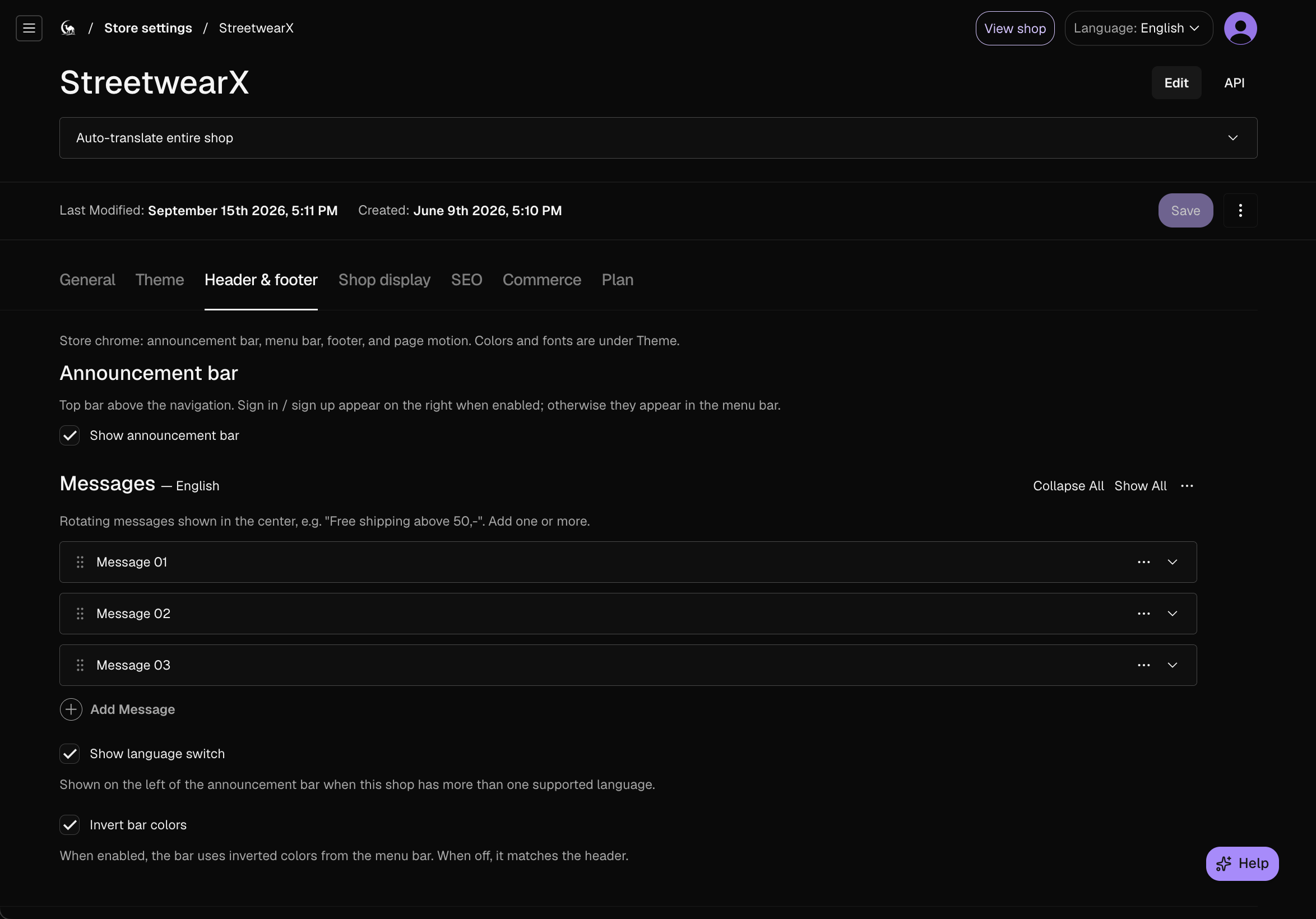Switch to the Theme tab
Viewport: 1316px width, 919px height.
159,280
